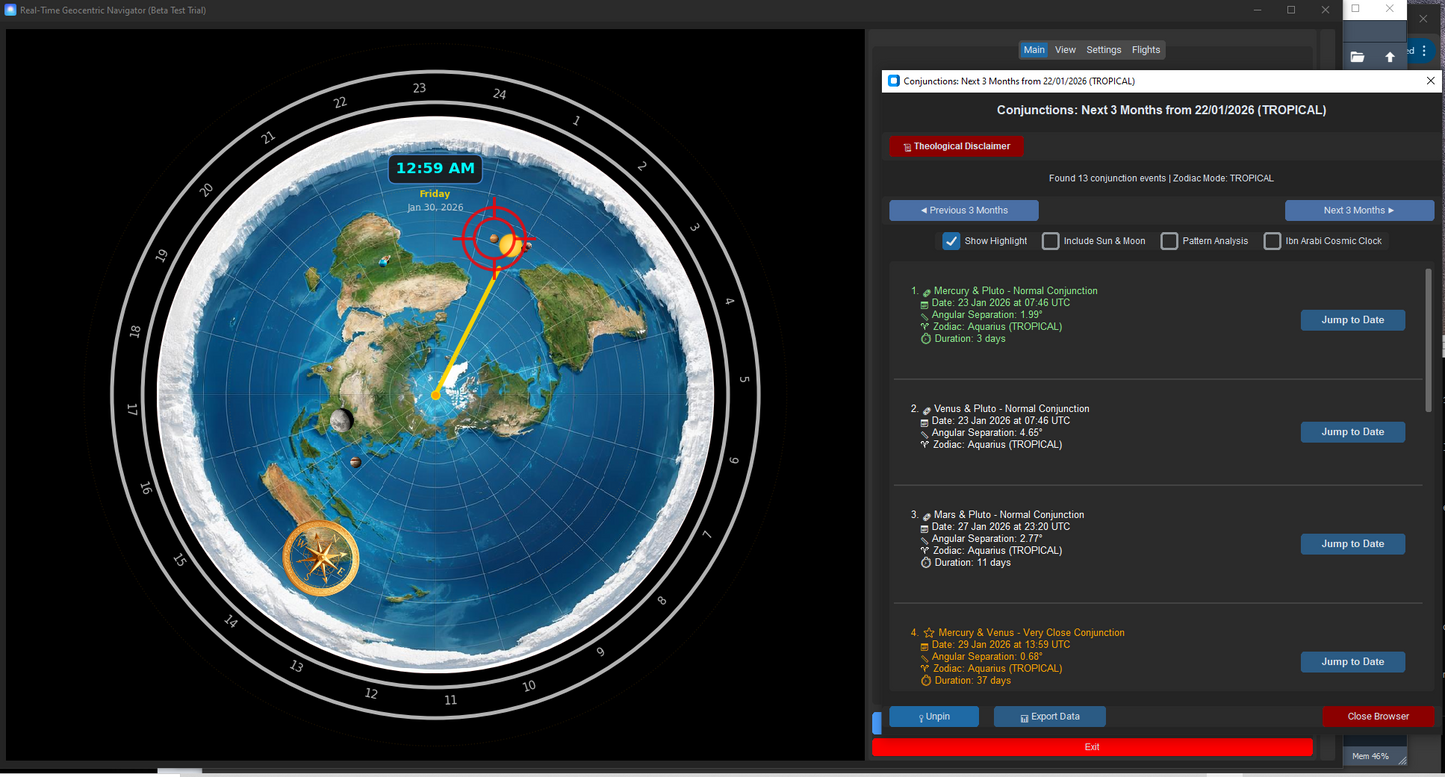Enable the Include Sun & Moon checkbox
Viewport: 1445px width, 777px height.
pyautogui.click(x=1050, y=240)
